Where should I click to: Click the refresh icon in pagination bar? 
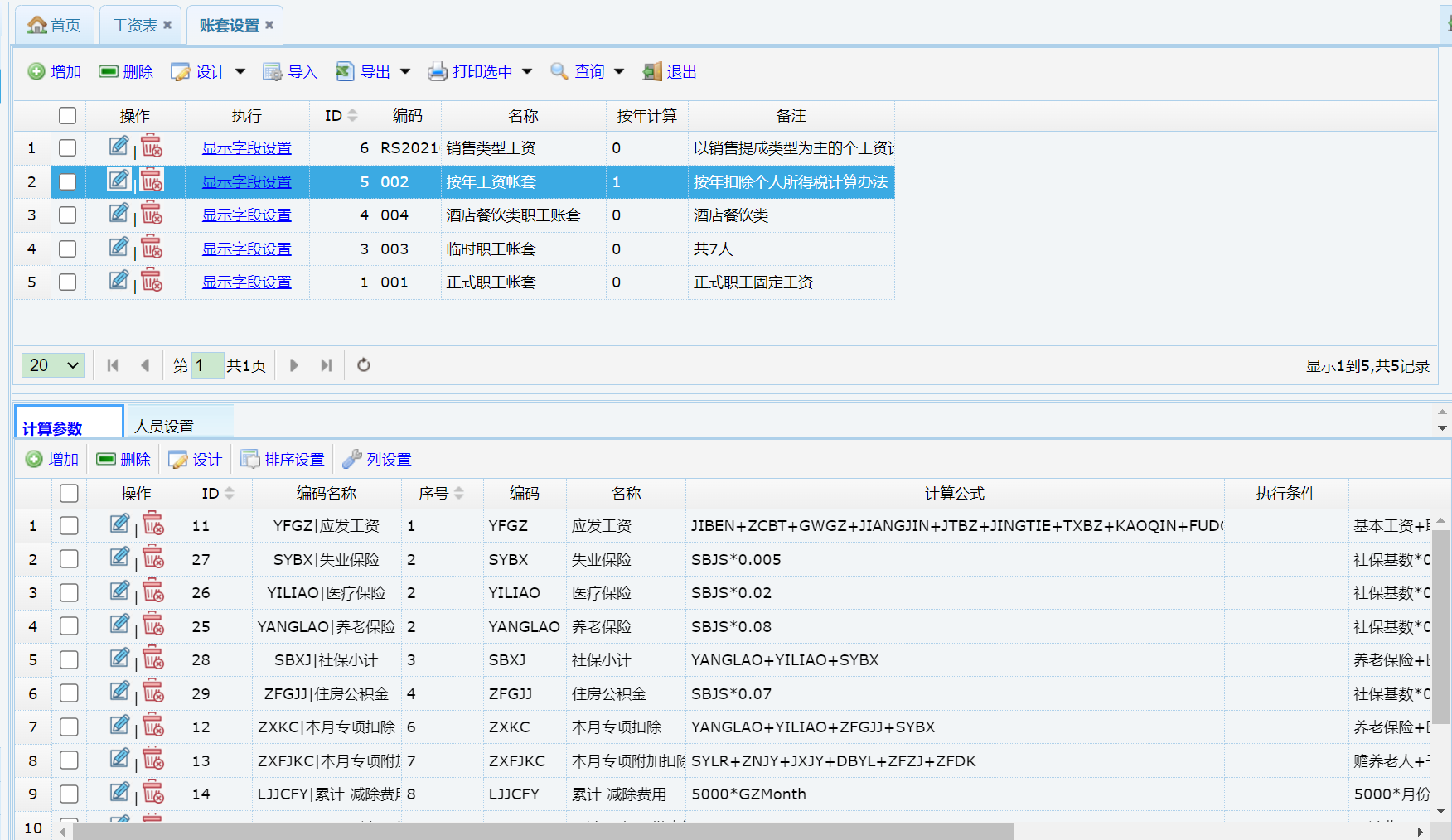pos(363,365)
